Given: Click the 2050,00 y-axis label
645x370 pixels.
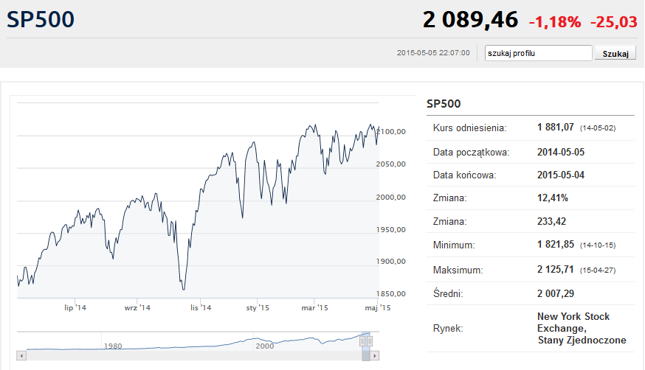Looking at the screenshot, I should 391,164.
